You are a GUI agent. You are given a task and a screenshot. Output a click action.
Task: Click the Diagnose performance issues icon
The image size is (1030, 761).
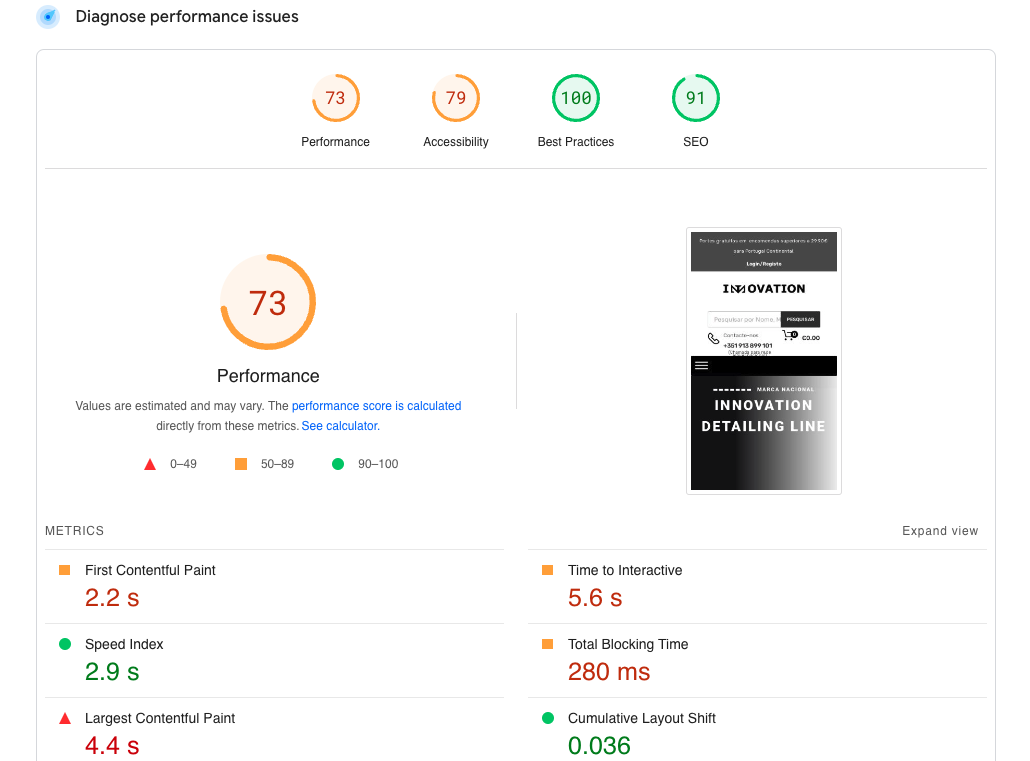click(x=47, y=17)
